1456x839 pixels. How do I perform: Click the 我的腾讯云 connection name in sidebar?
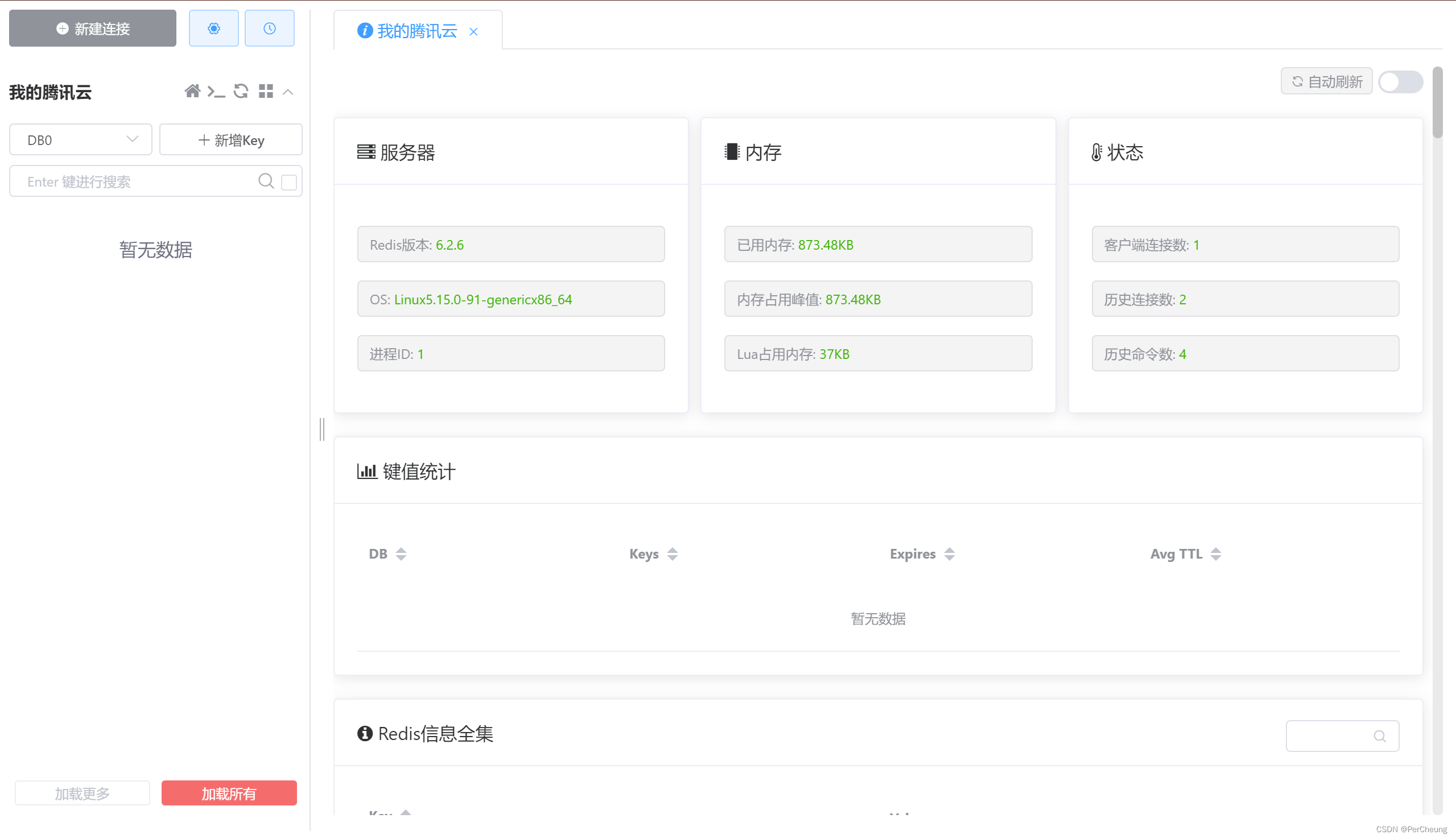pyautogui.click(x=50, y=92)
